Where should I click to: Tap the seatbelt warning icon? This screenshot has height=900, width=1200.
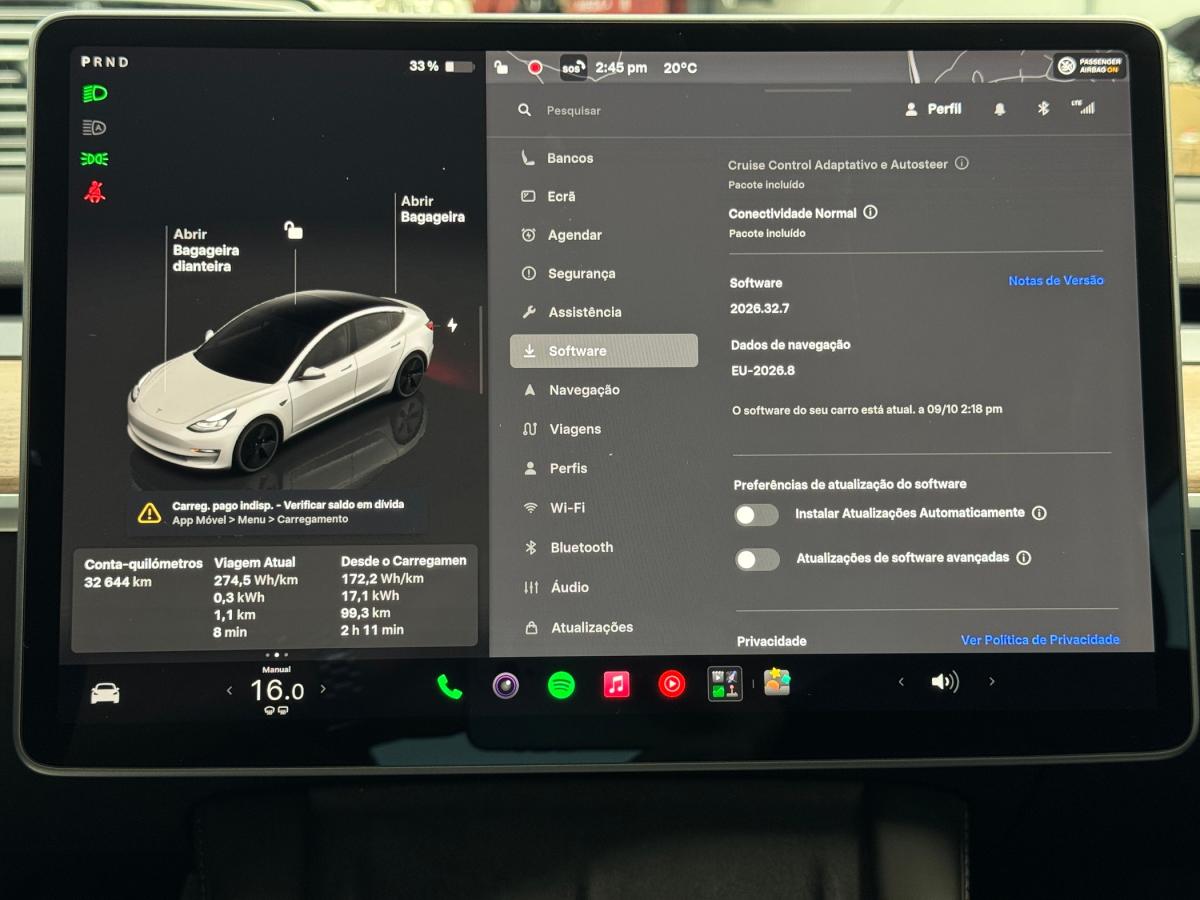[95, 192]
